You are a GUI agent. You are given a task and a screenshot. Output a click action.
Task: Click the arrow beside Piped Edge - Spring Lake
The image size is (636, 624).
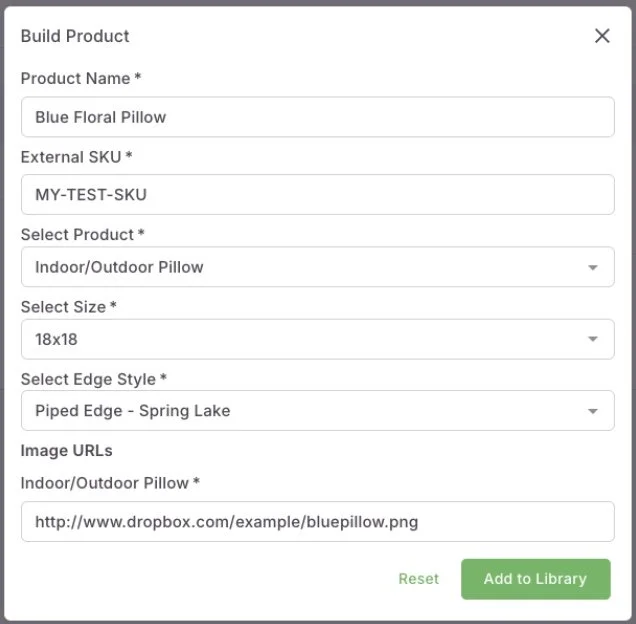593,412
